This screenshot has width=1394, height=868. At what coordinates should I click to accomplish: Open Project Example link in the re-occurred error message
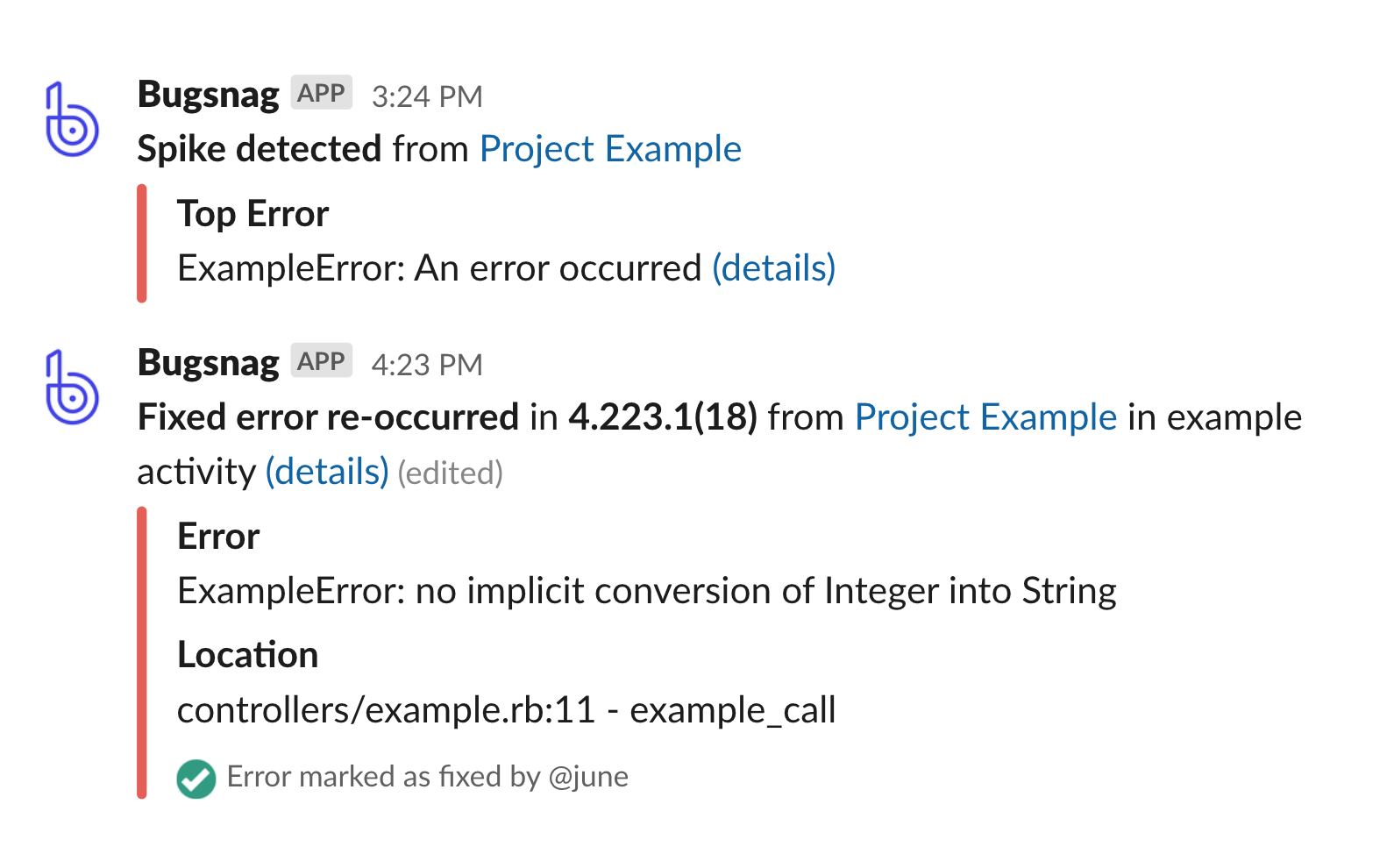point(985,417)
